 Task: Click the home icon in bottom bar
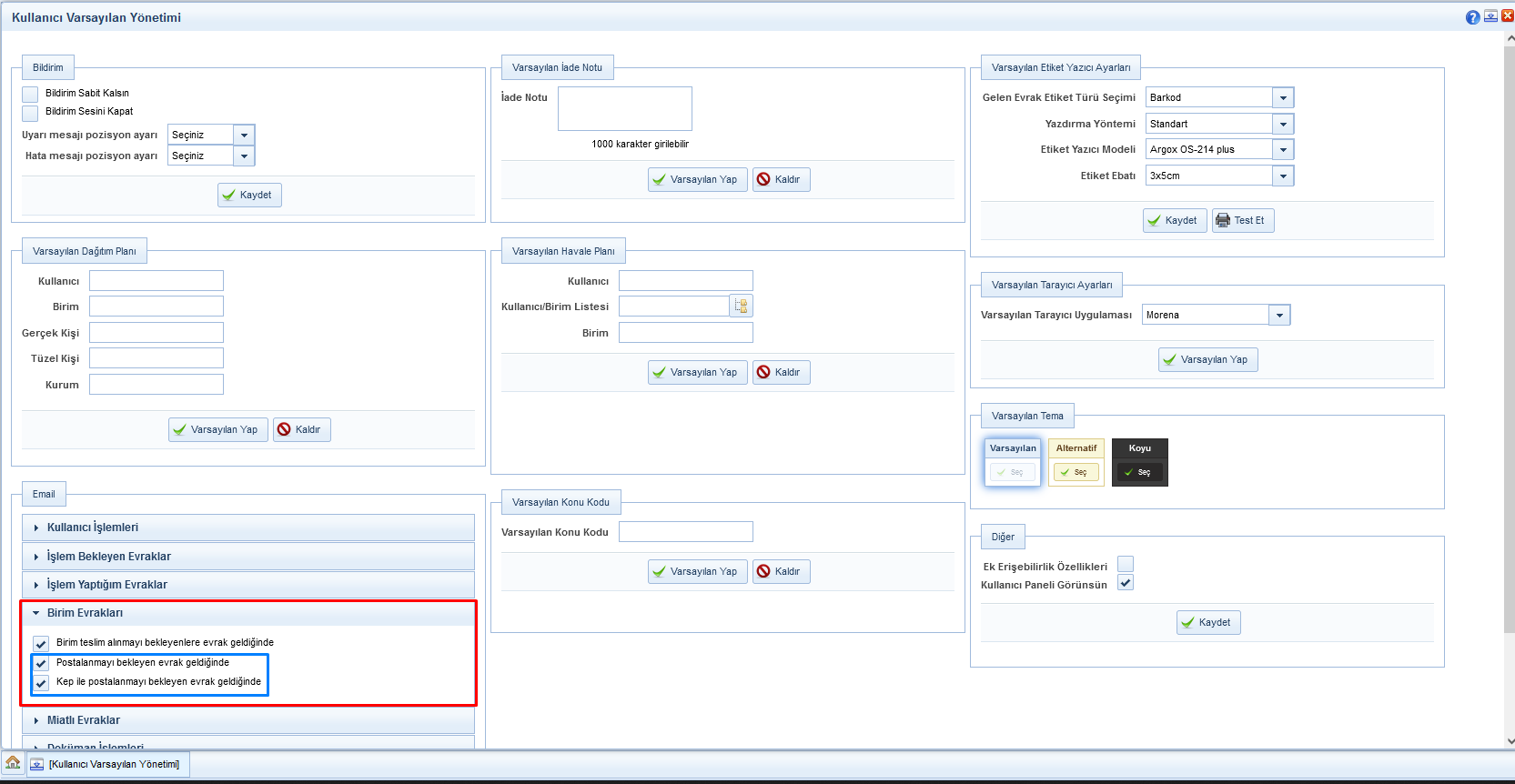[x=13, y=763]
